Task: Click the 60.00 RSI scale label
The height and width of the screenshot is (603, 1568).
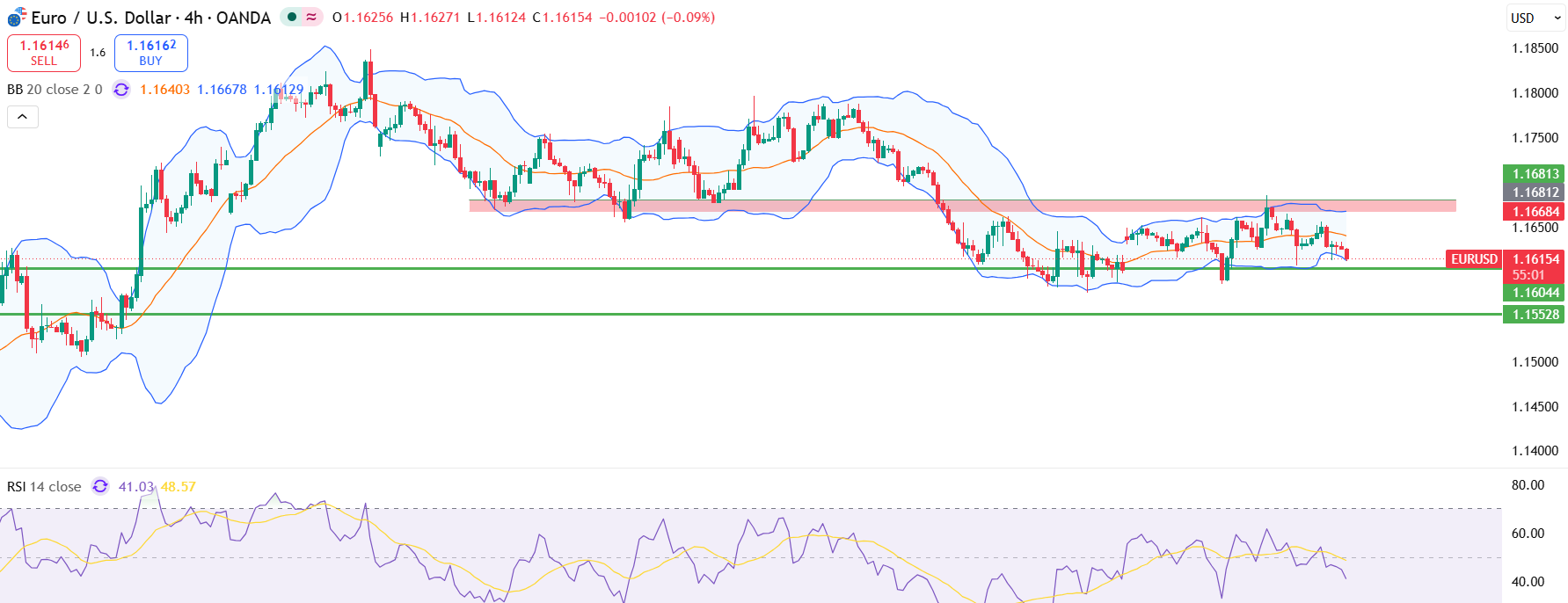Action: coord(1528,534)
